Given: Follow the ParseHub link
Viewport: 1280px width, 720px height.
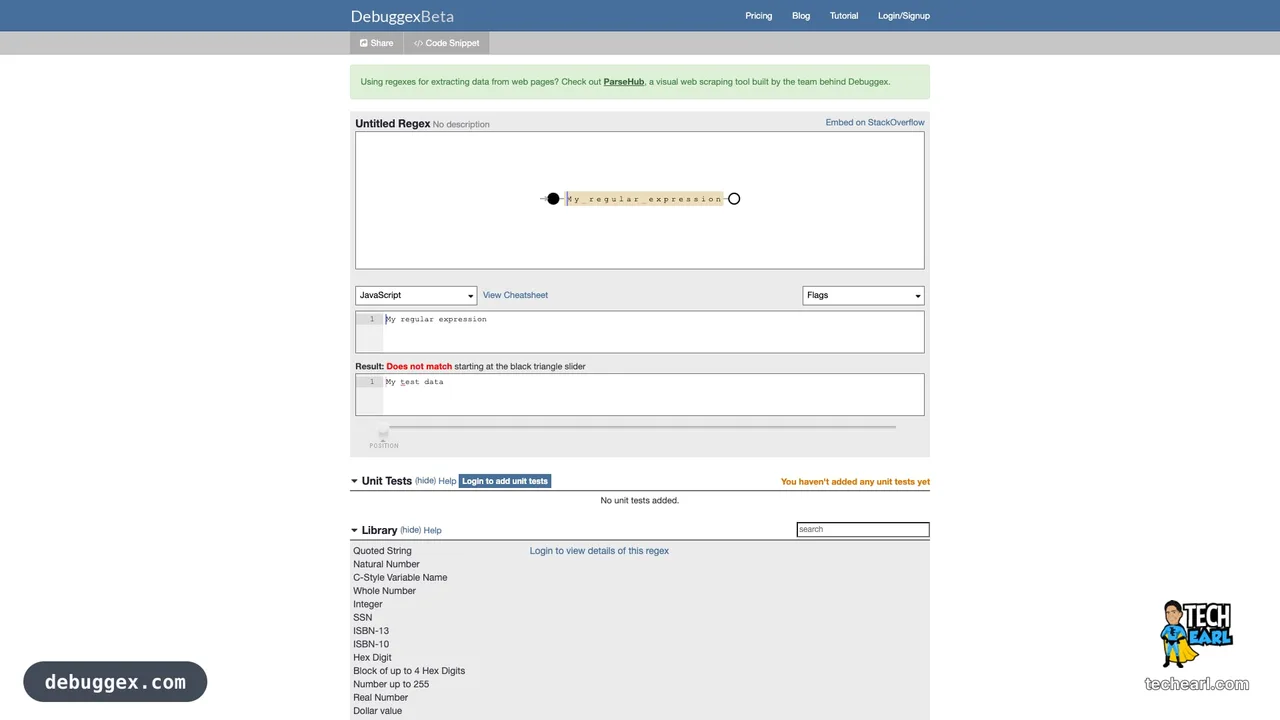Looking at the screenshot, I should coord(623,82).
